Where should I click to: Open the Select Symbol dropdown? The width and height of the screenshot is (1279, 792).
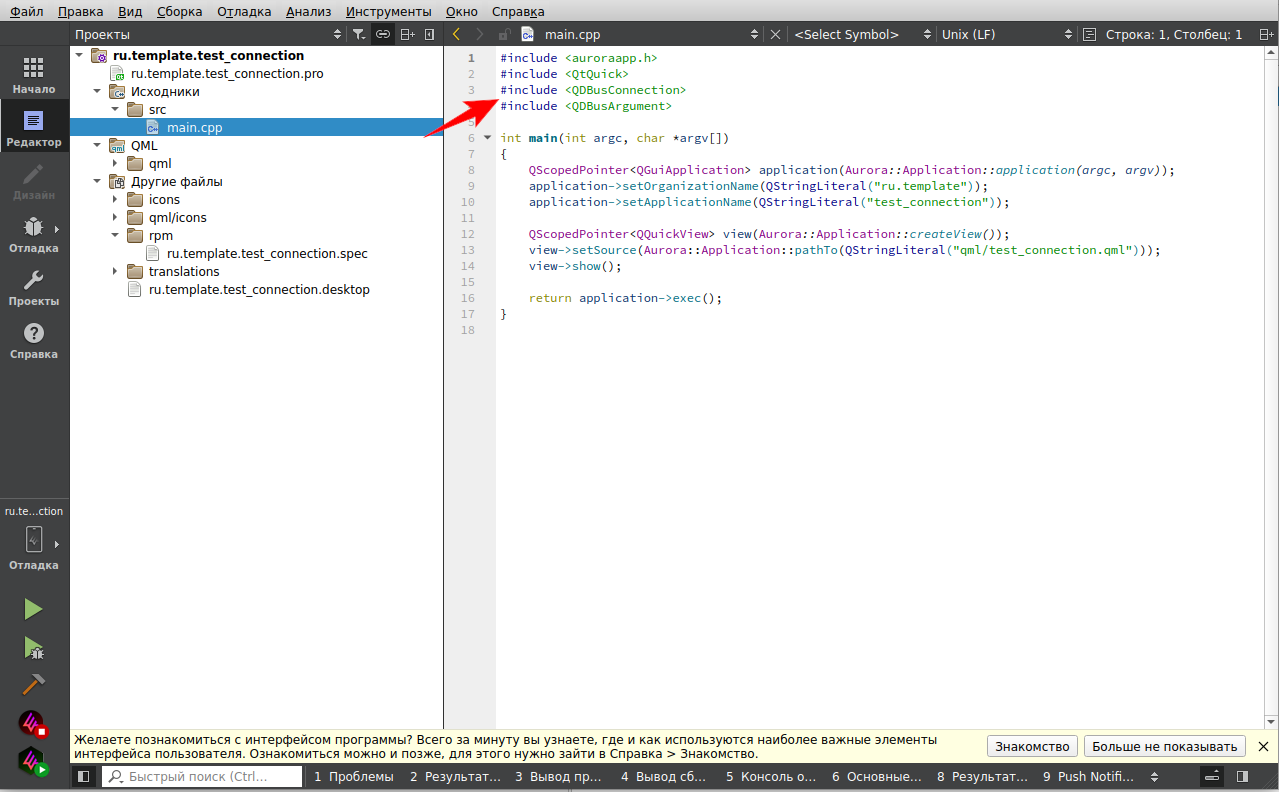(862, 34)
